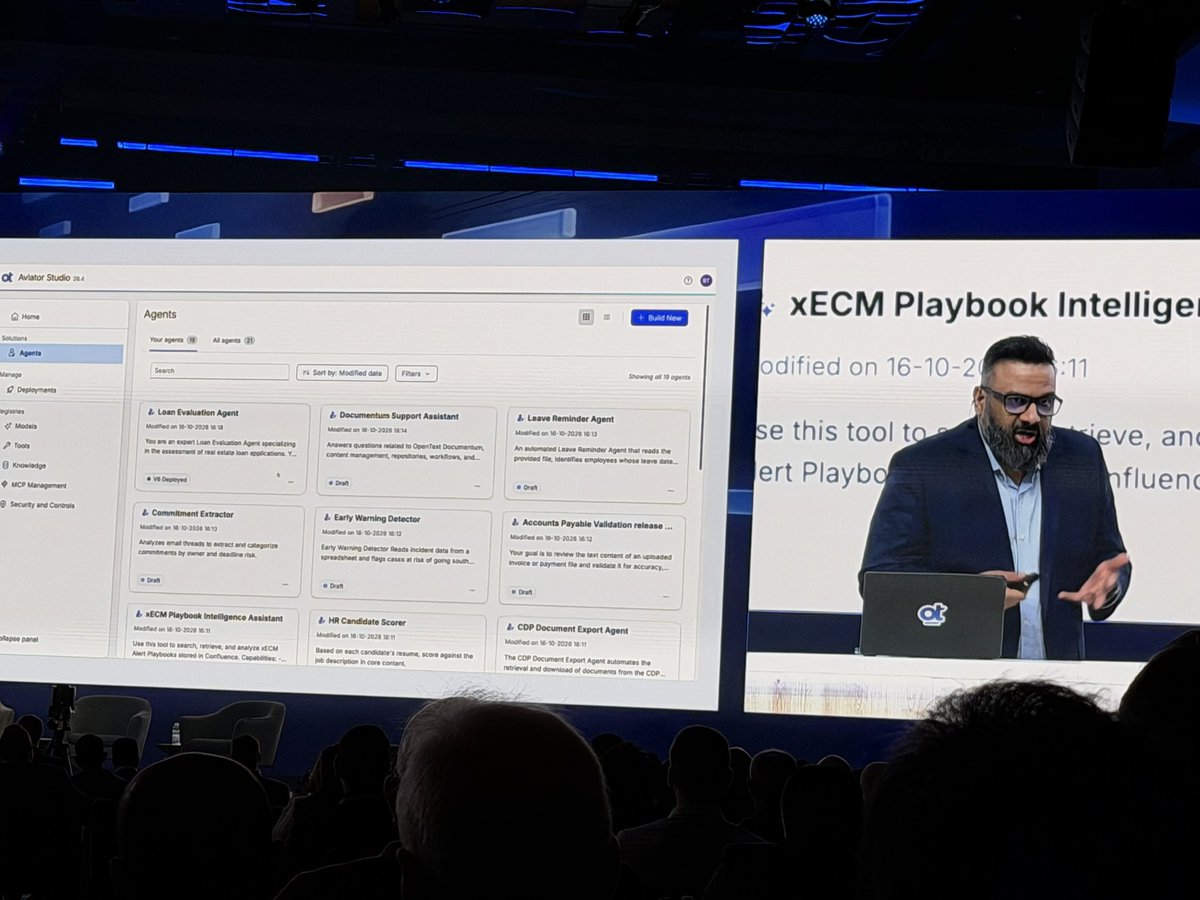Click agent icon on Early Warning Detector

click(328, 518)
